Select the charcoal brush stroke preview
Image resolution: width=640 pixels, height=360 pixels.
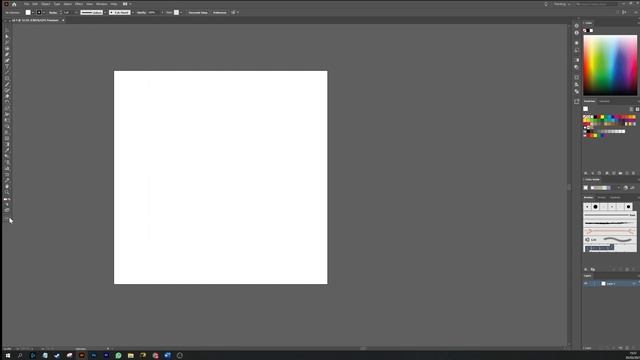point(610,223)
